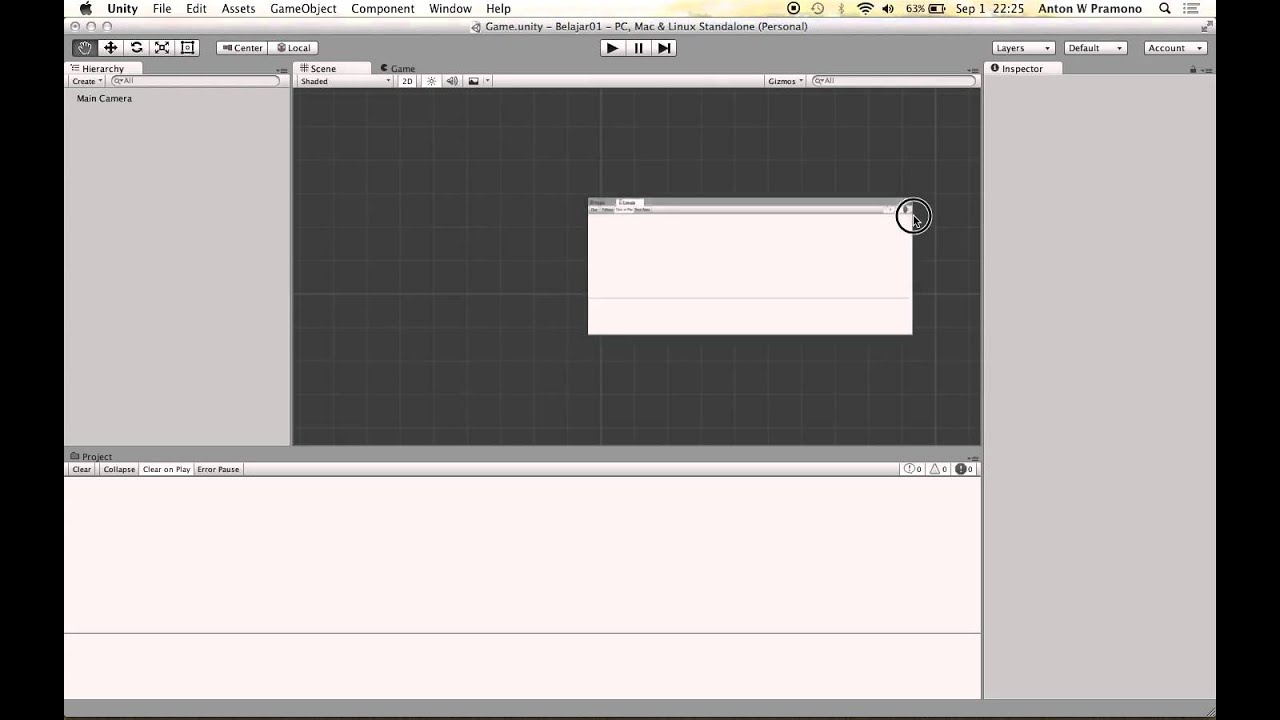Open the Component menu
Screen dimensions: 1280x720
[x=383, y=9]
